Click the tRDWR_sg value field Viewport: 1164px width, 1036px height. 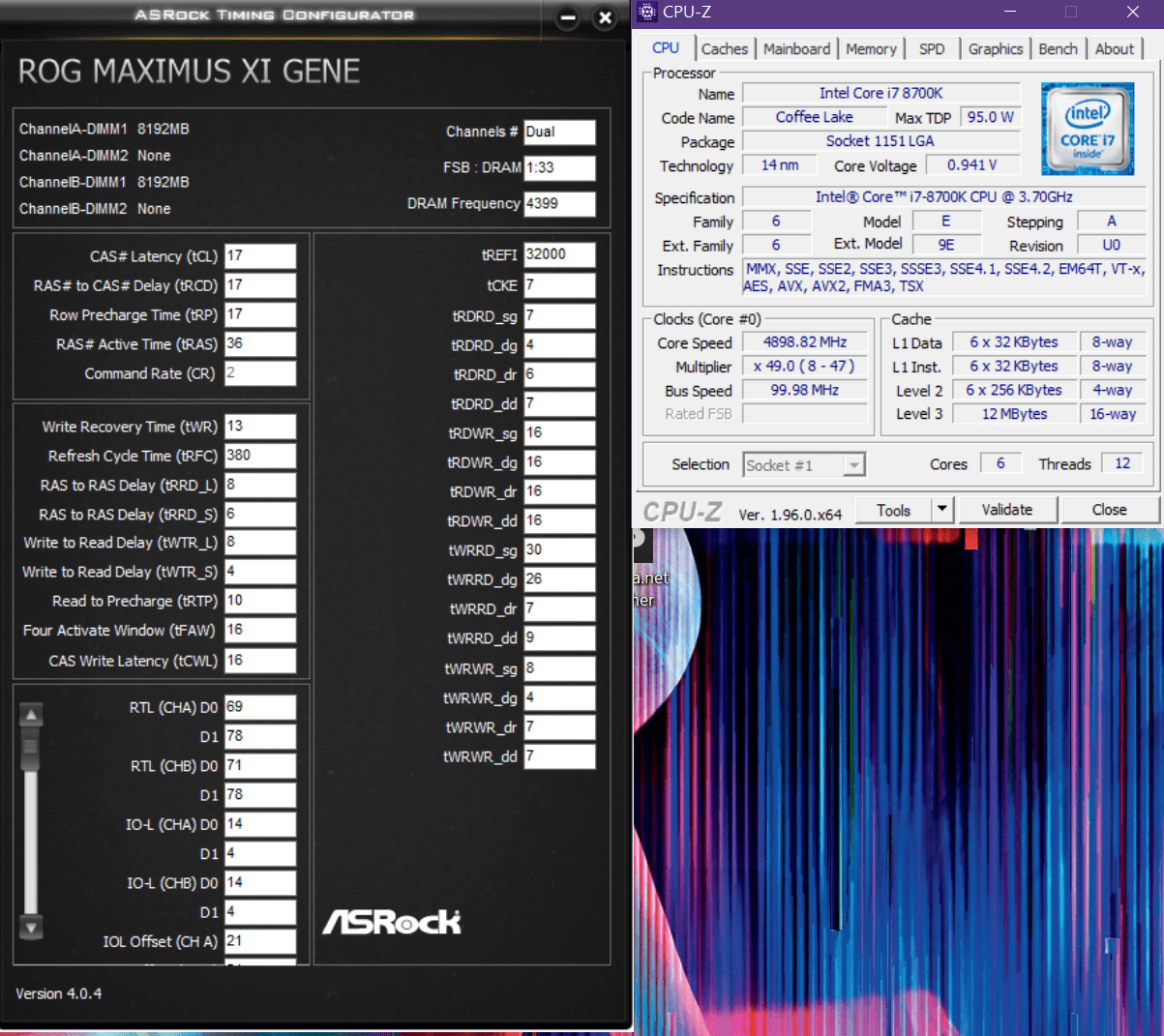point(560,433)
